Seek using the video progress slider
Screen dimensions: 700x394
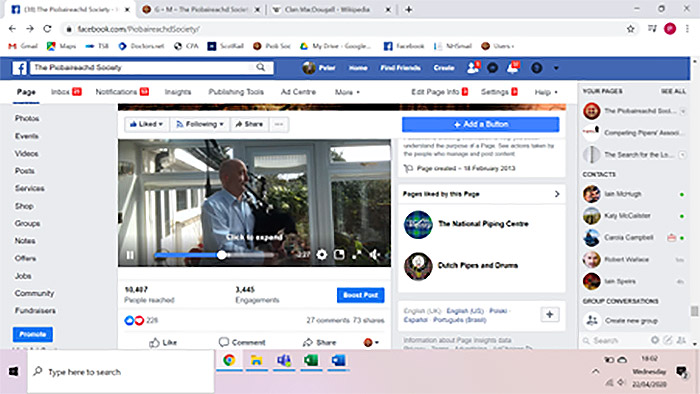pos(214,255)
